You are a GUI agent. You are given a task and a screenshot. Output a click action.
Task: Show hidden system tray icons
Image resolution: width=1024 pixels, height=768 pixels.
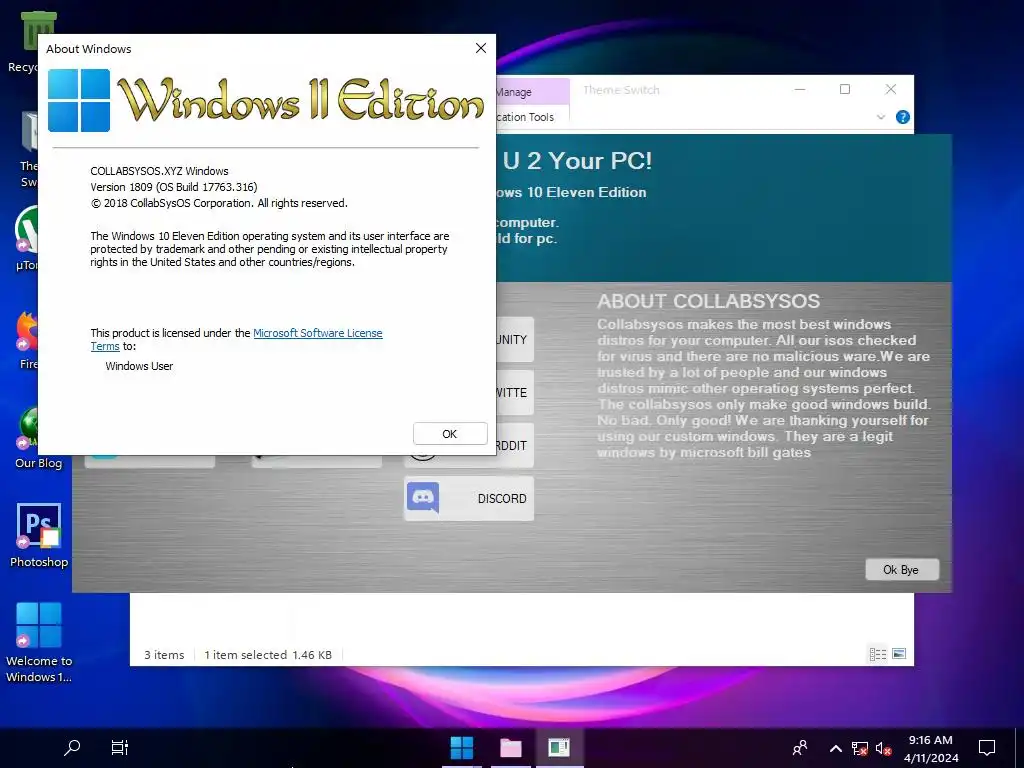coord(836,748)
